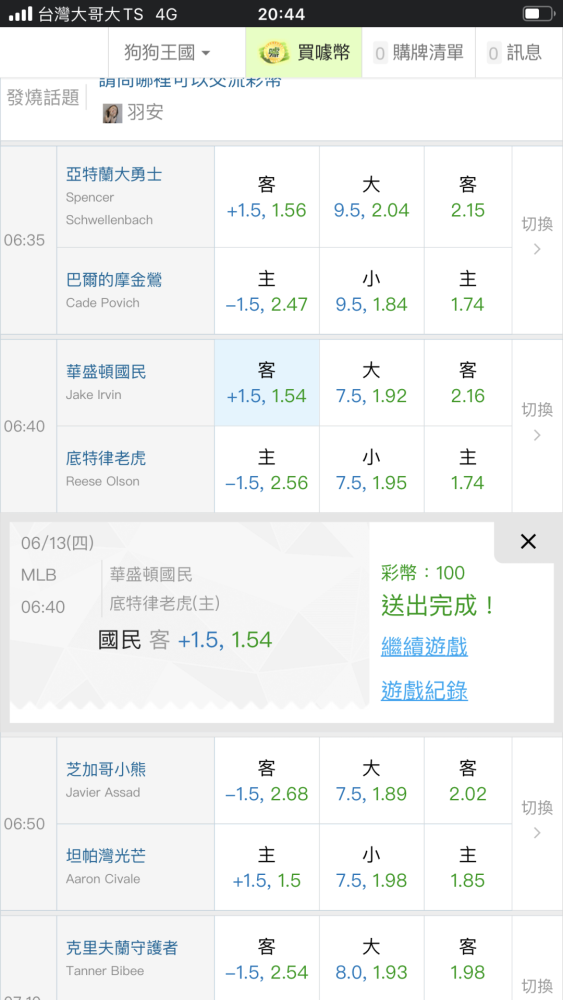Select 華盛頓國民 team name
The height and width of the screenshot is (1000, 563).
[106, 371]
